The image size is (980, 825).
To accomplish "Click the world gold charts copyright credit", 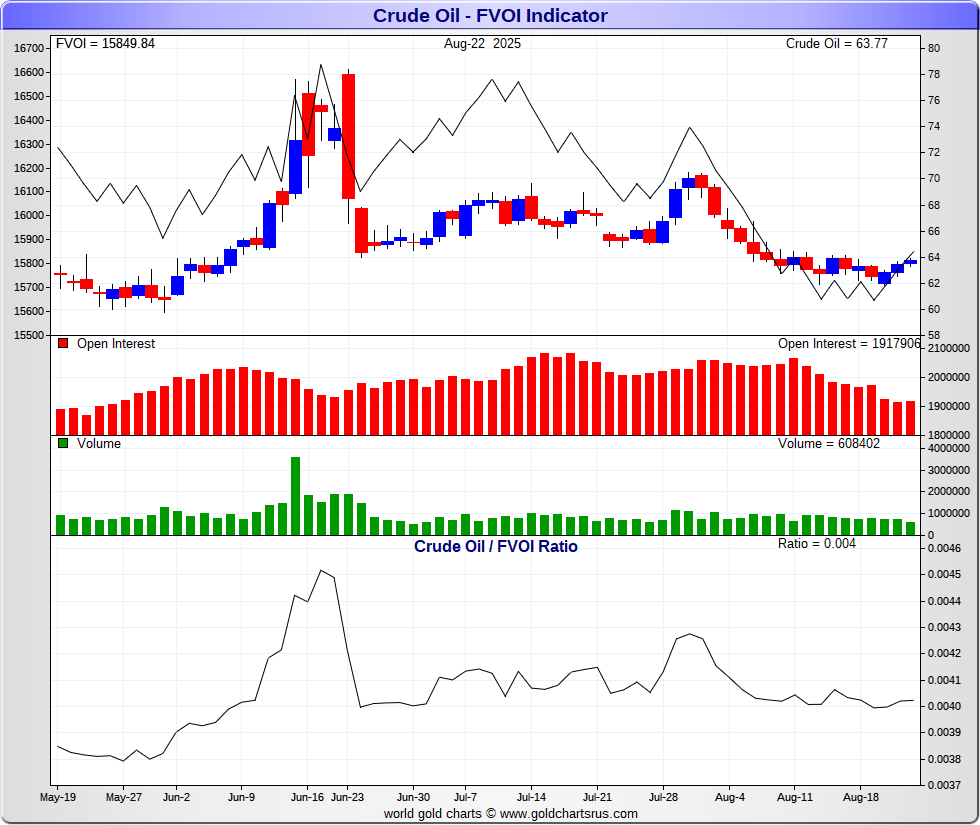I will (511, 814).
